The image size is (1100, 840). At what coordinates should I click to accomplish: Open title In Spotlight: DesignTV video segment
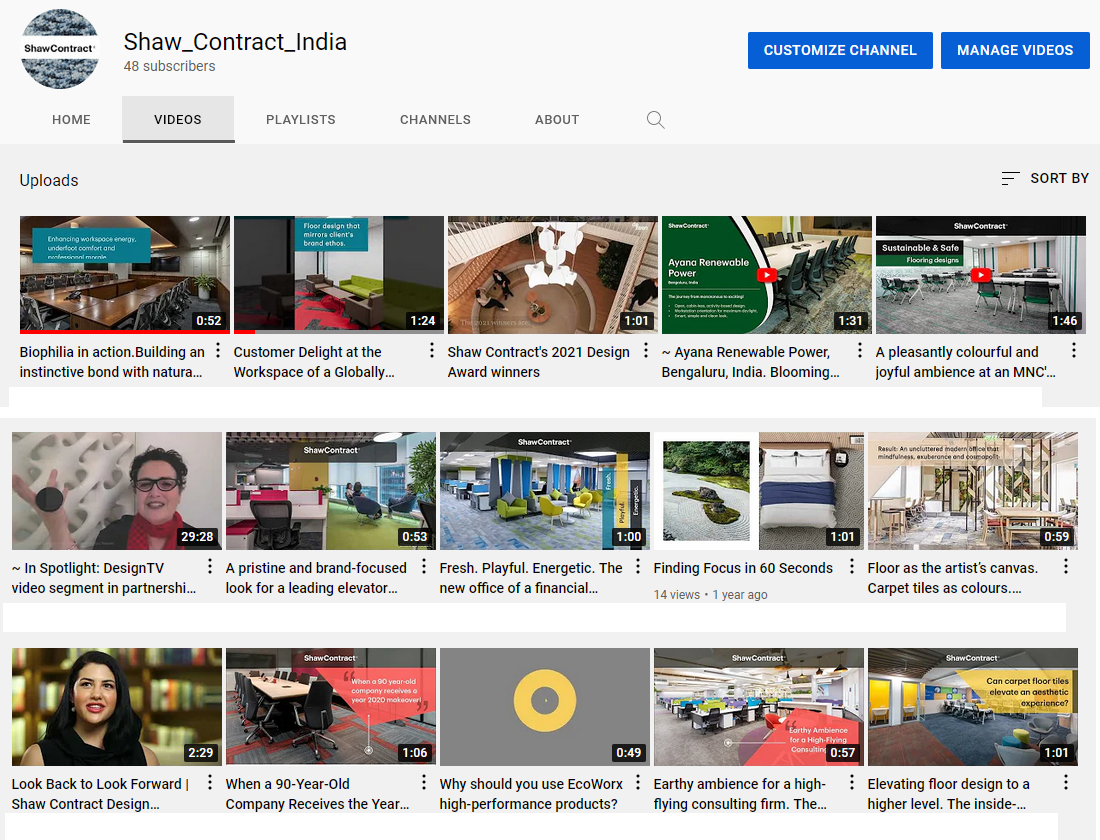104,578
